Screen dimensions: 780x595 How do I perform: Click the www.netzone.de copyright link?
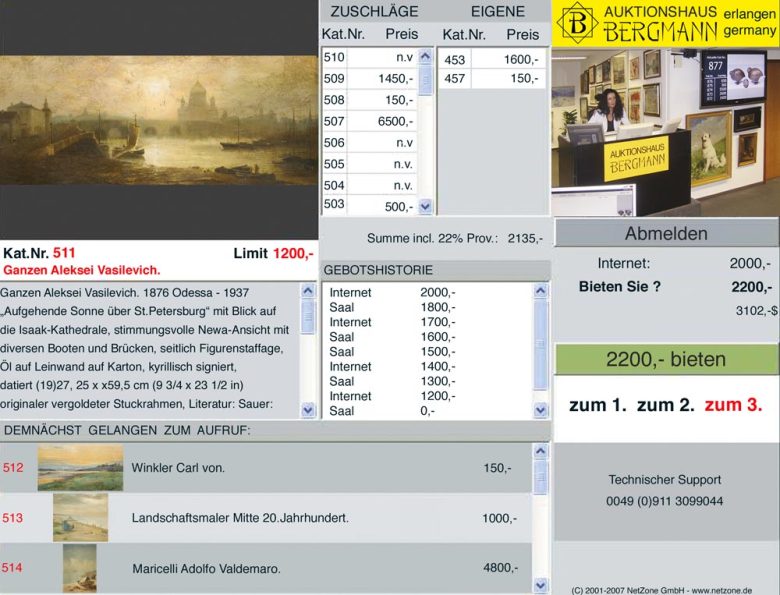[x=721, y=591]
